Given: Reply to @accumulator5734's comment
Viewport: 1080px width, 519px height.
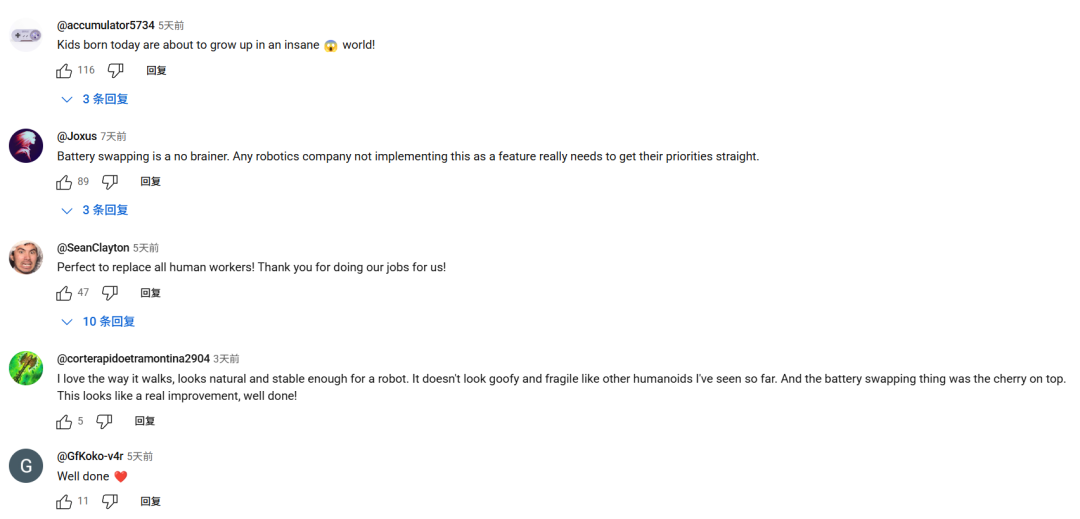Looking at the screenshot, I should click(x=156, y=70).
